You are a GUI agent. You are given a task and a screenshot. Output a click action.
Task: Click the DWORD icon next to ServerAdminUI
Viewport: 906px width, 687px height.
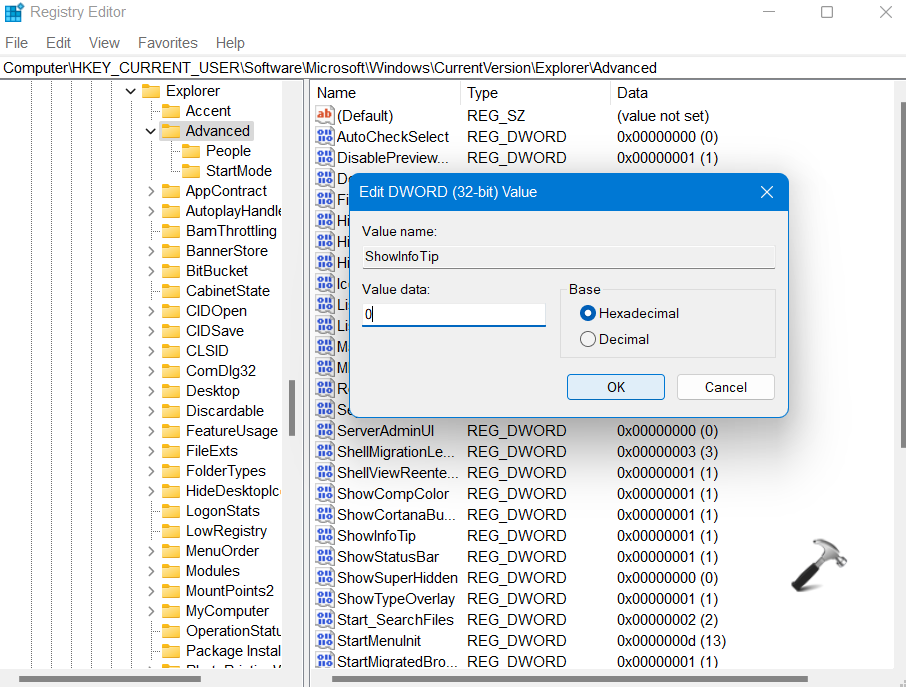coord(324,430)
